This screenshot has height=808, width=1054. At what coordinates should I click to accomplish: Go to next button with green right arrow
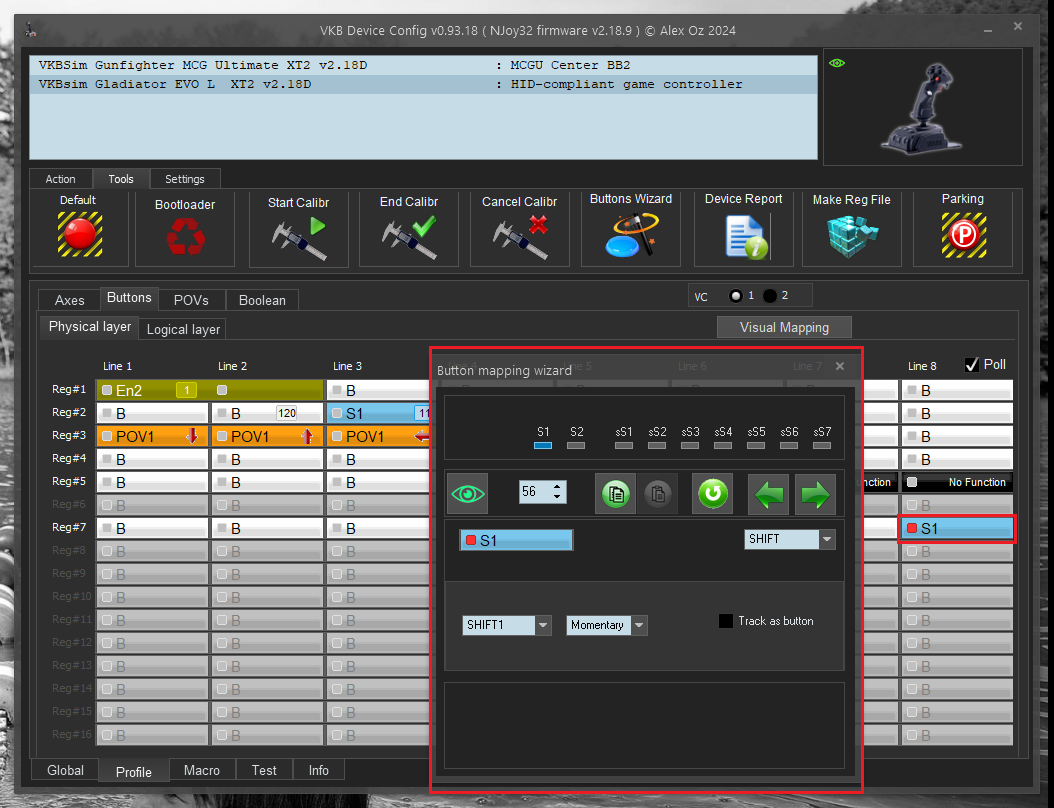pos(816,493)
